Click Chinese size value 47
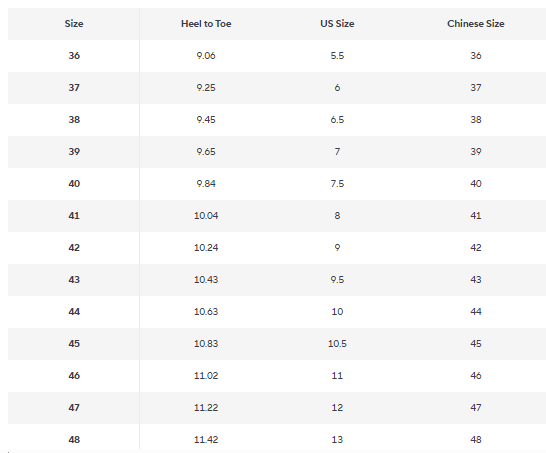Image resolution: width=546 pixels, height=453 pixels. coord(476,408)
